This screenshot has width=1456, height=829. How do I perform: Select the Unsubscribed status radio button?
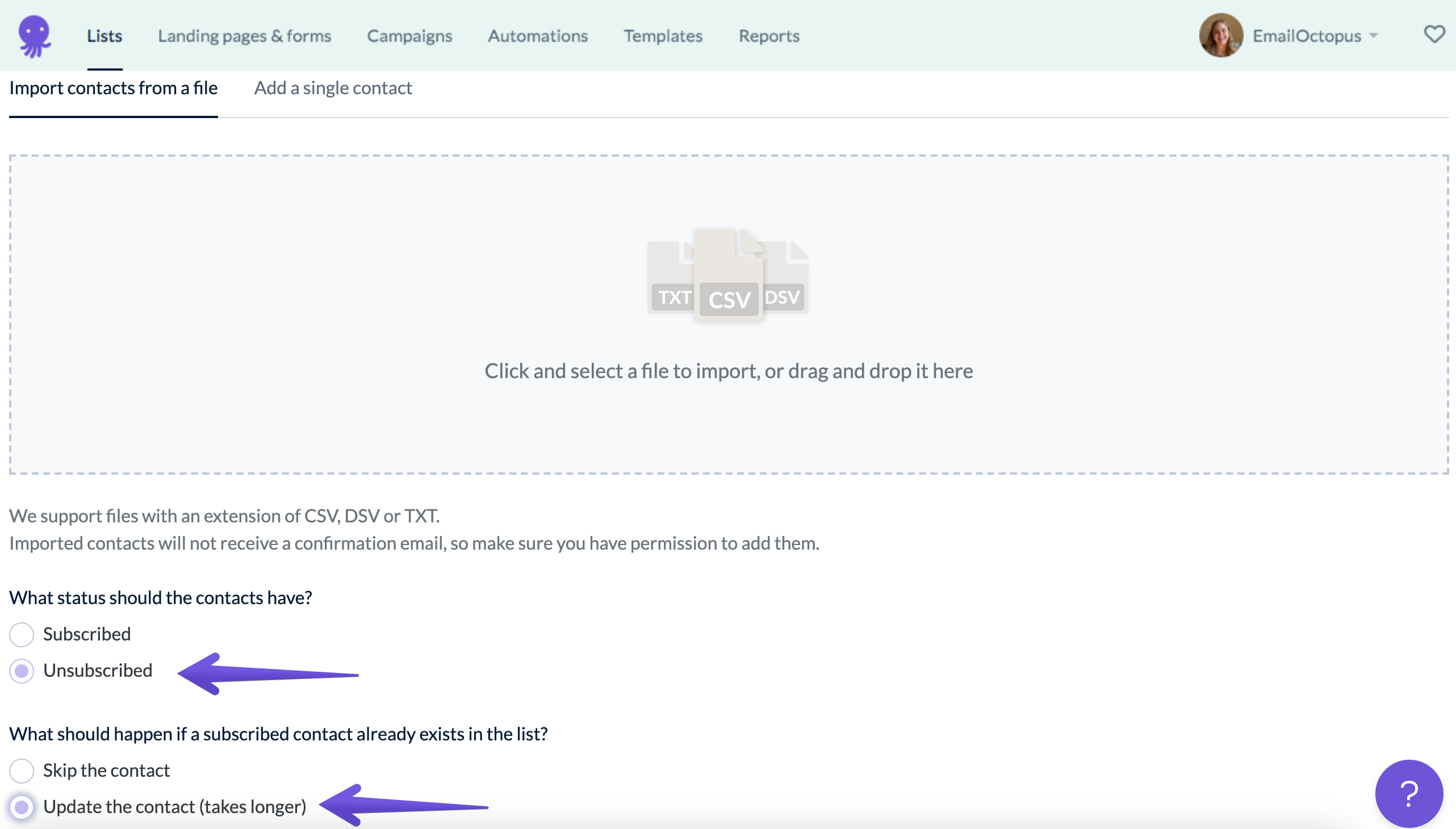point(22,671)
